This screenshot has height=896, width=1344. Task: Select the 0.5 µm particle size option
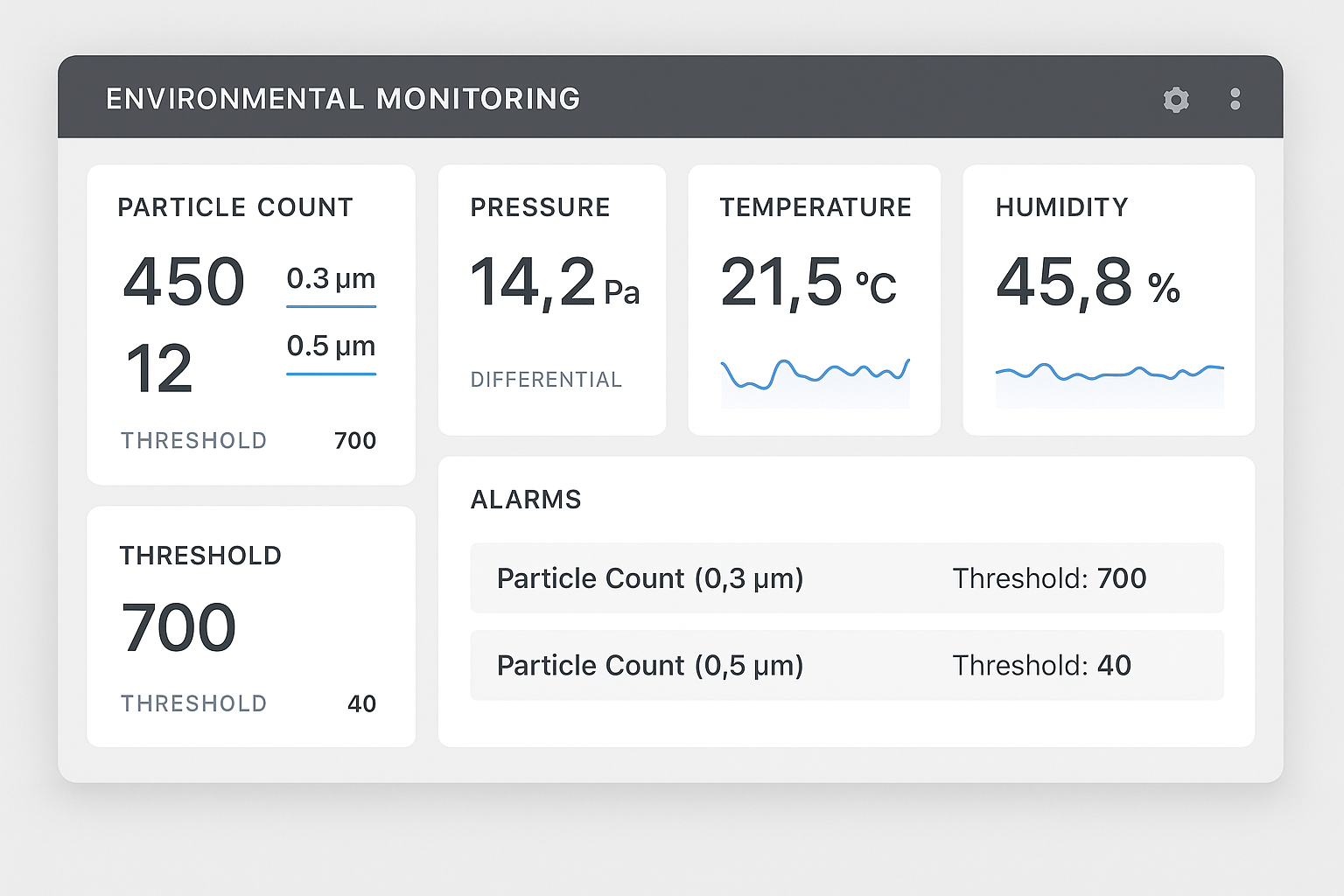click(331, 345)
